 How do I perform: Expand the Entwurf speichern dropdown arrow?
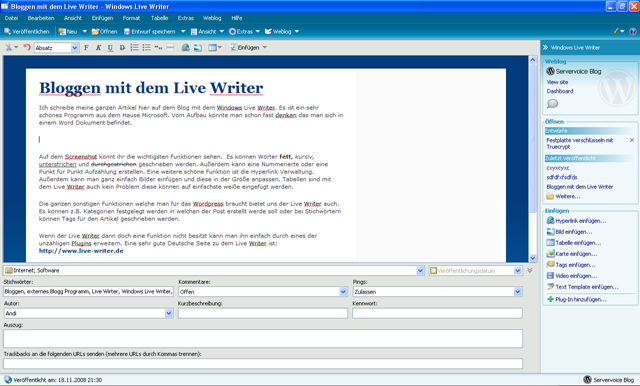point(183,31)
